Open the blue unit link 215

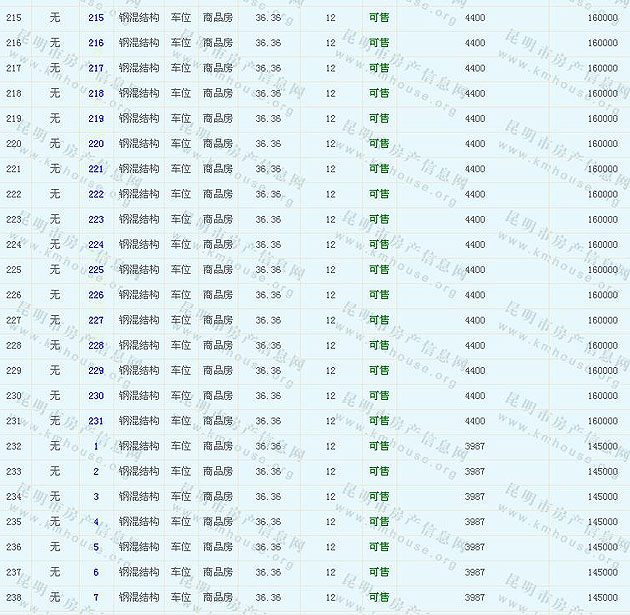coord(96,18)
